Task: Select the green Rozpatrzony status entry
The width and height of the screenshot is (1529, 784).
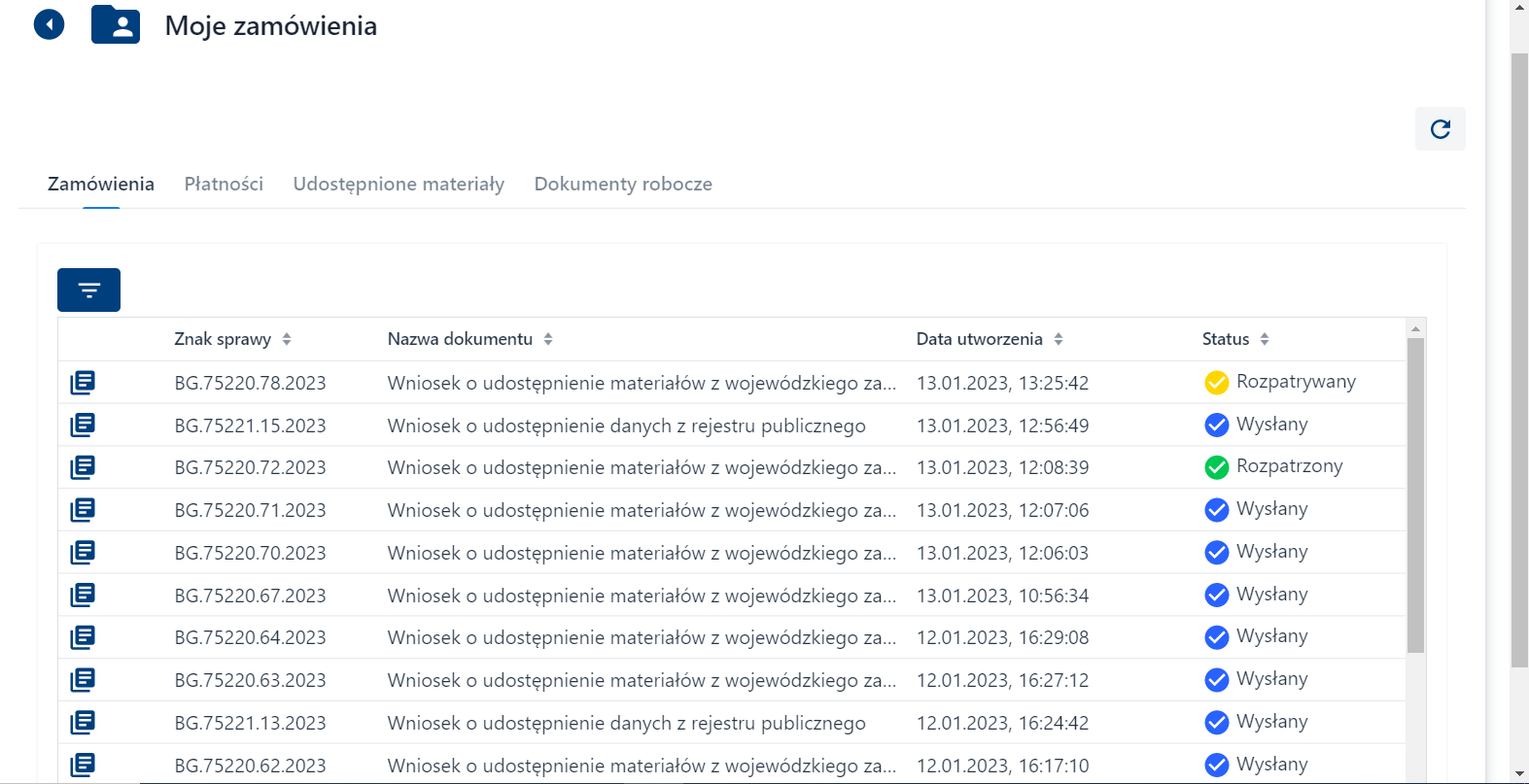Action: (x=1288, y=466)
